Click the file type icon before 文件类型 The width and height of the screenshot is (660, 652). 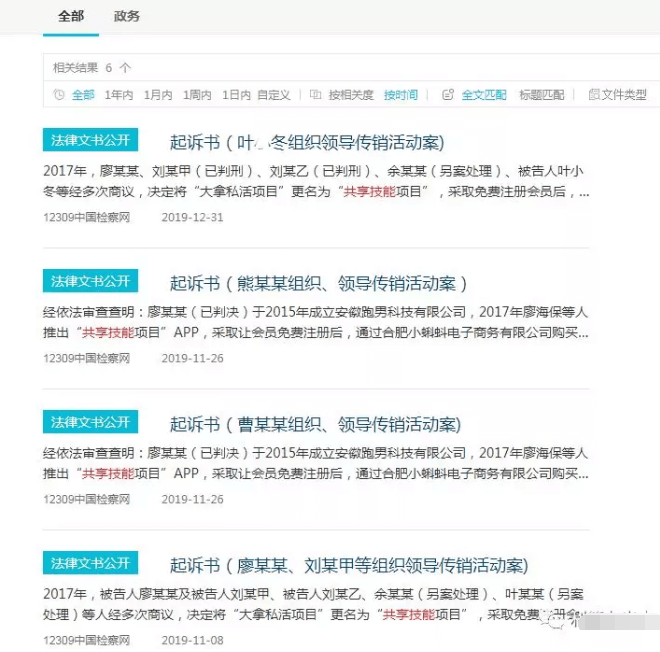(x=594, y=95)
